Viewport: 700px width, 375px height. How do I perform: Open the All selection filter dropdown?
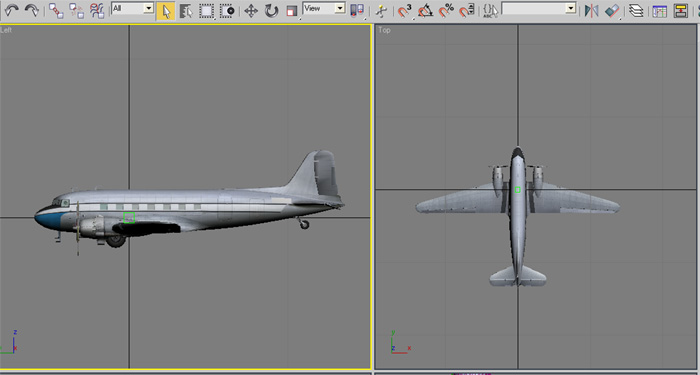pos(133,8)
